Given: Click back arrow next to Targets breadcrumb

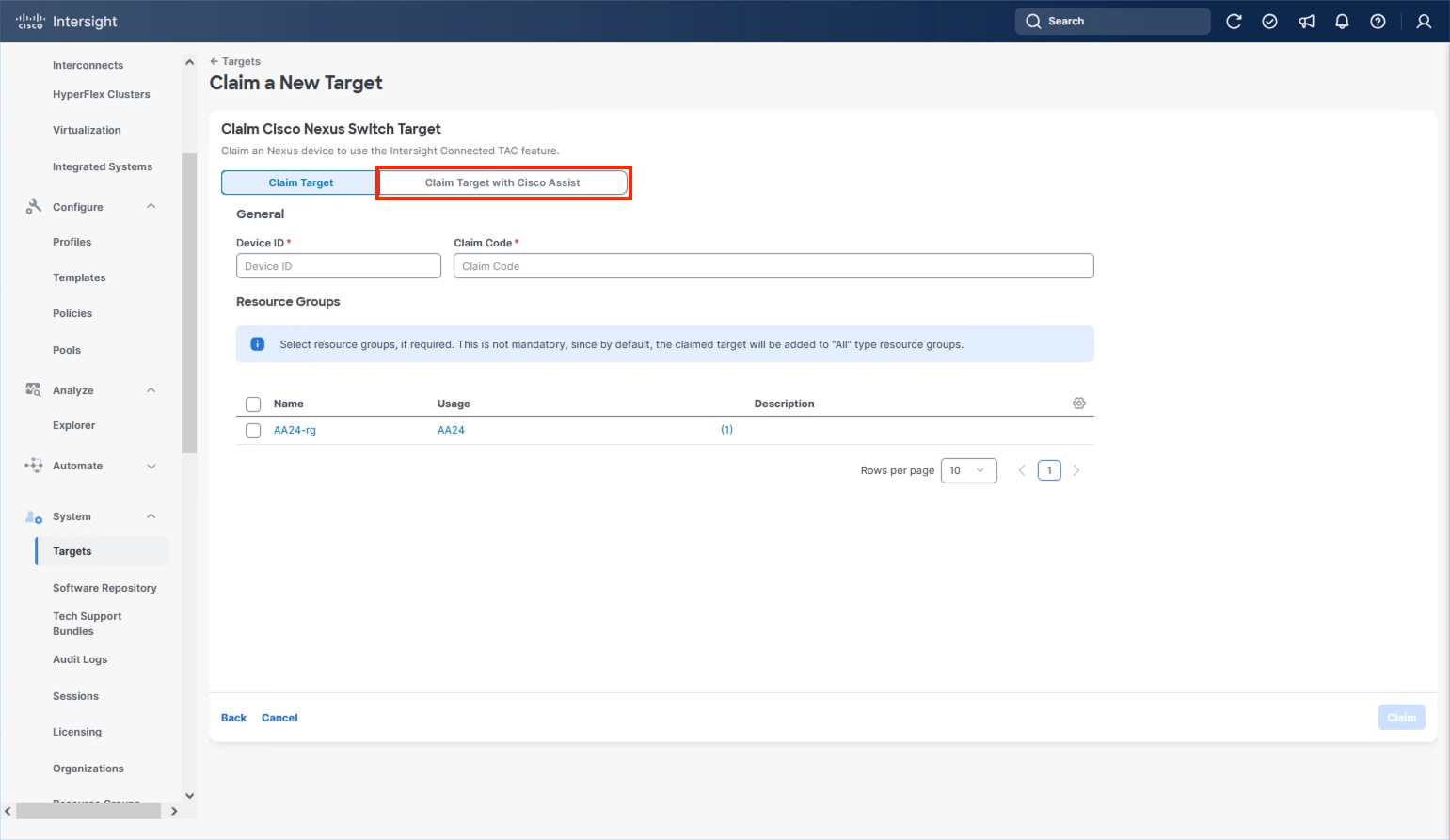Looking at the screenshot, I should click(215, 61).
